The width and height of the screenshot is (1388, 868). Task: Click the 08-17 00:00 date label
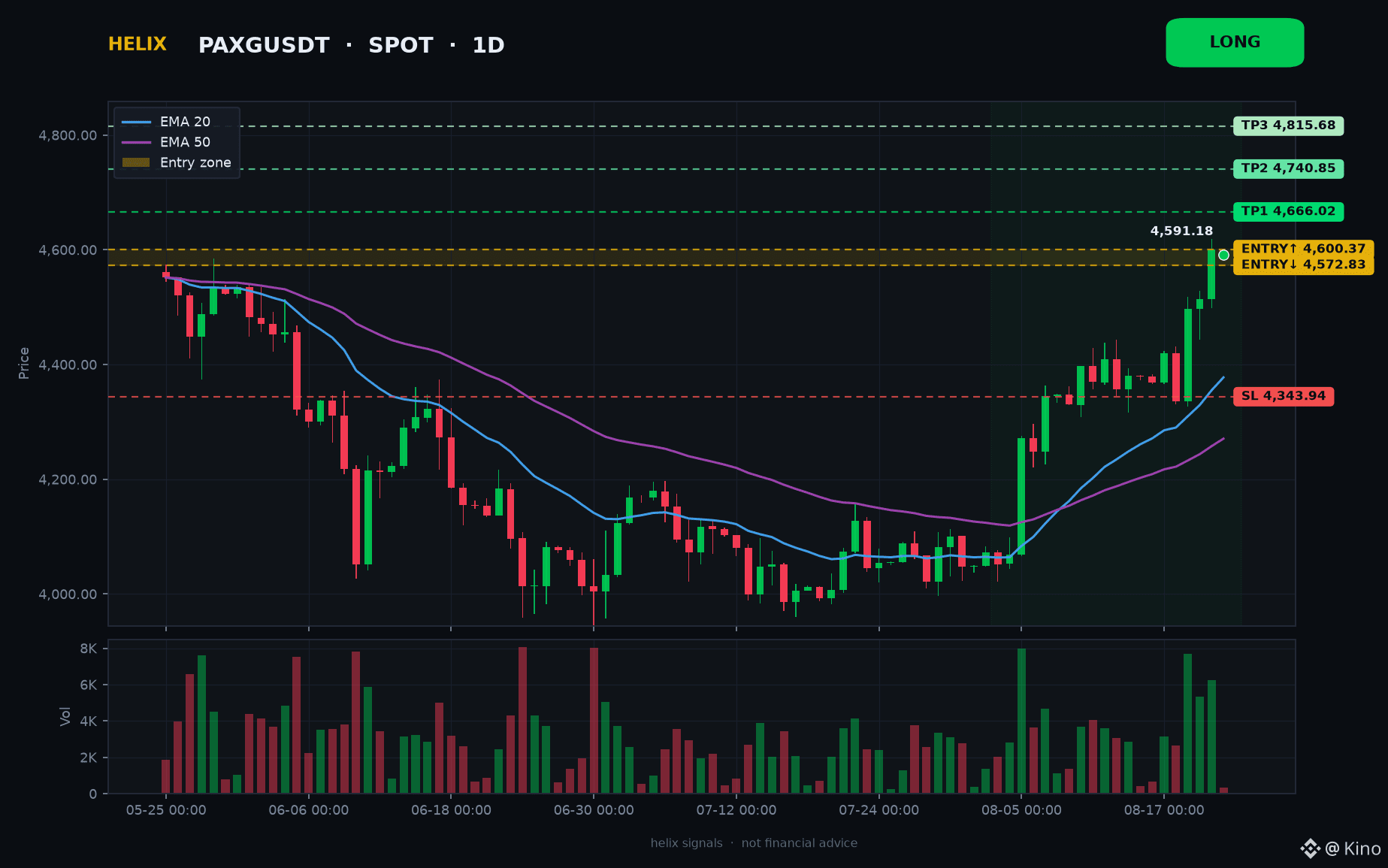pos(1164,810)
